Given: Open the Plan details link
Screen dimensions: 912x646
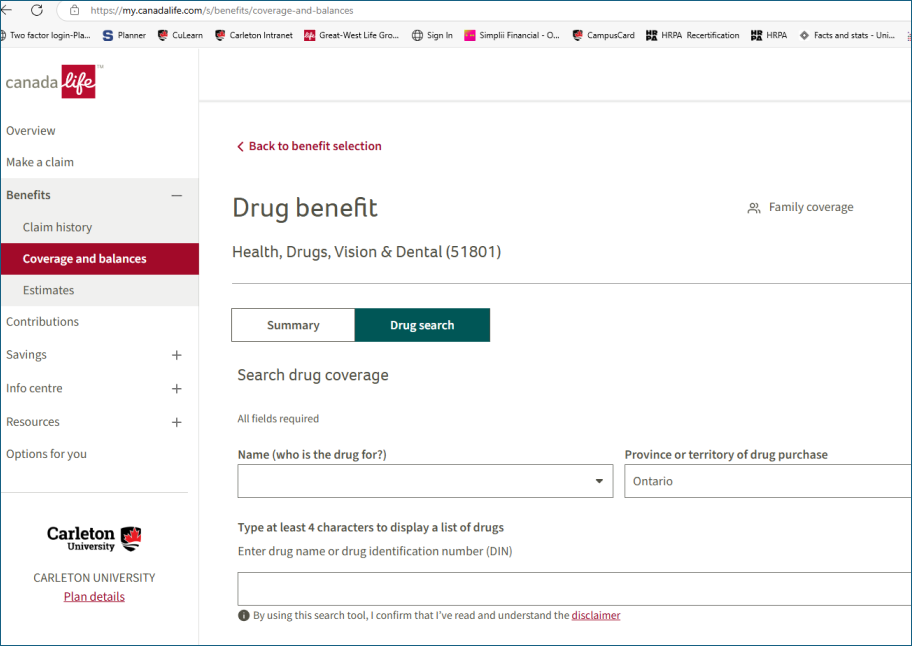Looking at the screenshot, I should 94,597.
